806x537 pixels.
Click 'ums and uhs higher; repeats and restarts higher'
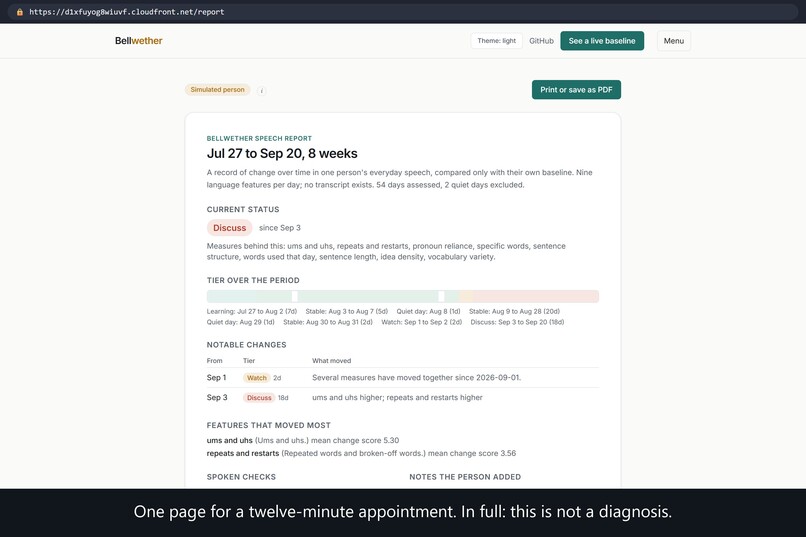[x=397, y=397]
